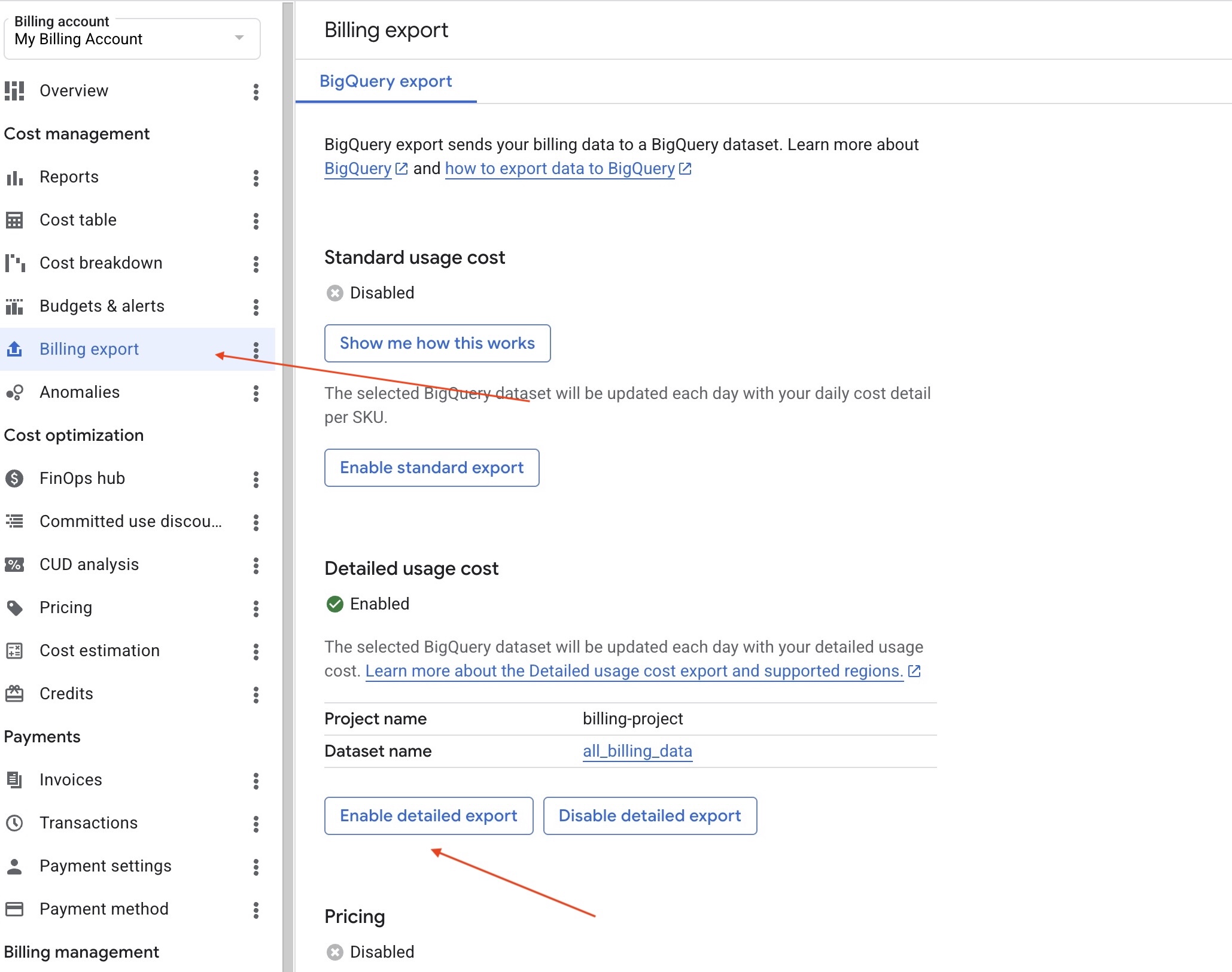The image size is (1232, 972).
Task: Open Reports in the sidebar
Action: [x=69, y=177]
